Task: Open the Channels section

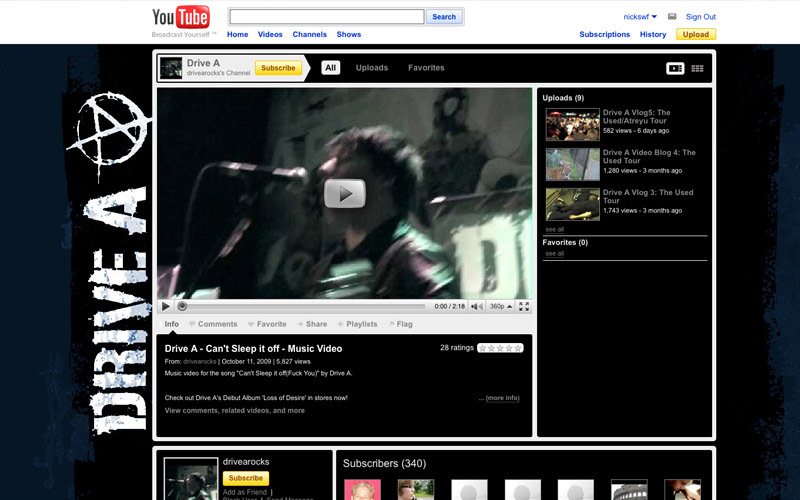Action: coord(309,34)
